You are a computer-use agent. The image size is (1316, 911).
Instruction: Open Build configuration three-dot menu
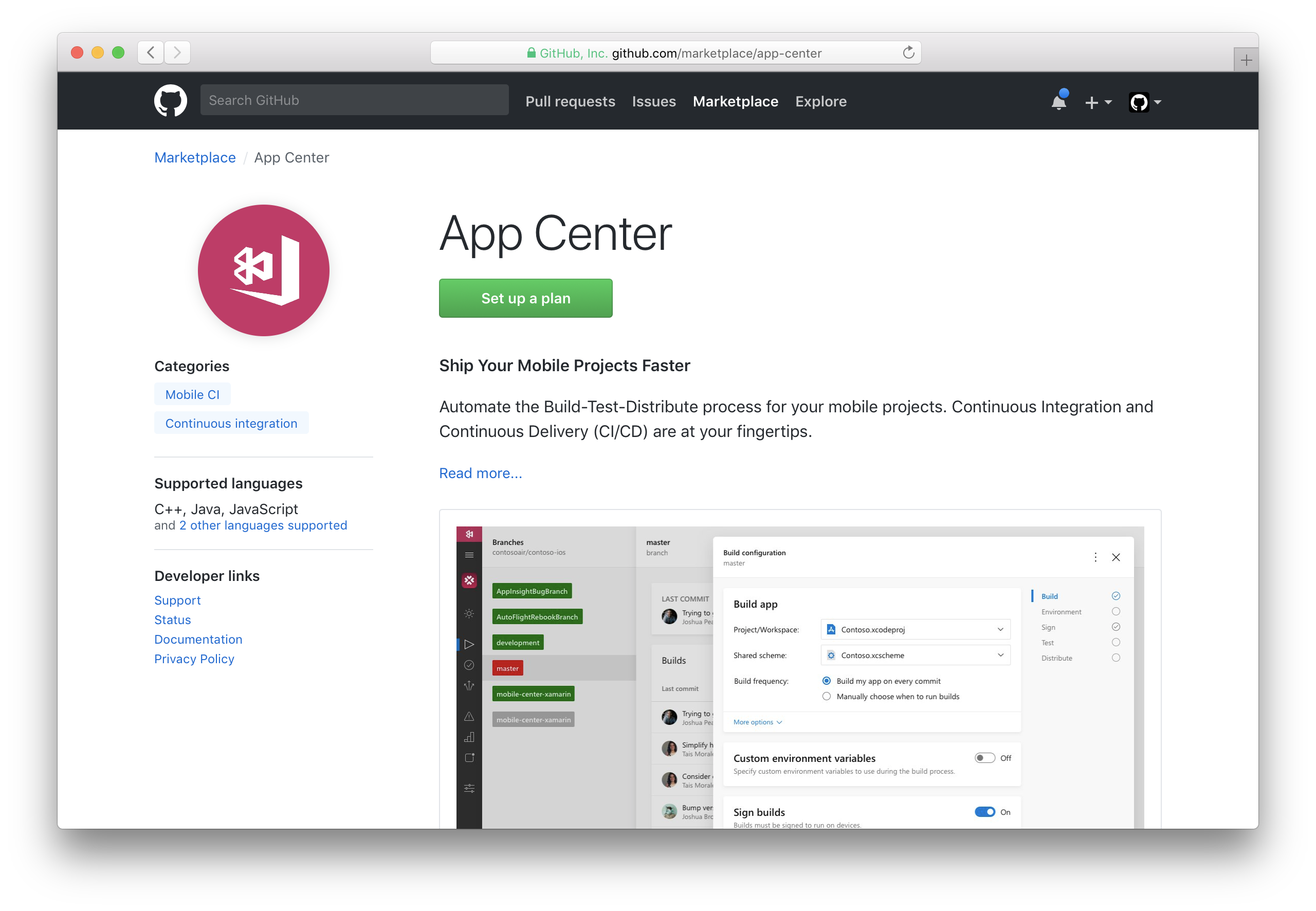[x=1095, y=557]
